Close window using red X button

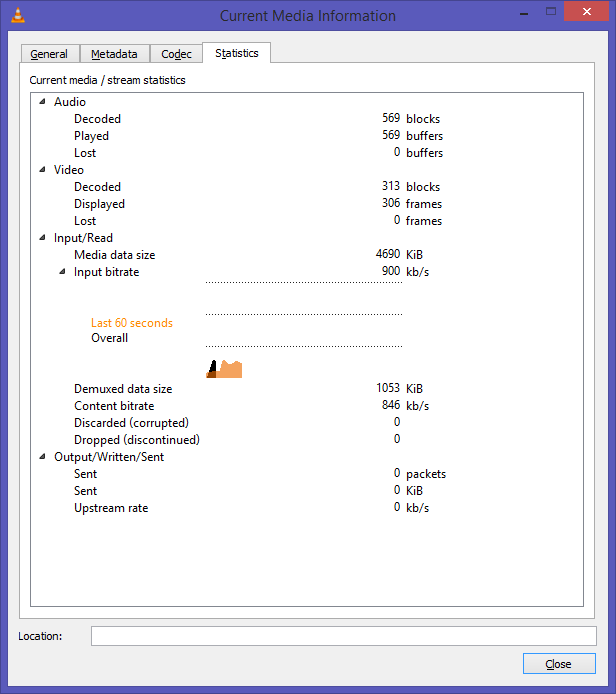click(587, 12)
